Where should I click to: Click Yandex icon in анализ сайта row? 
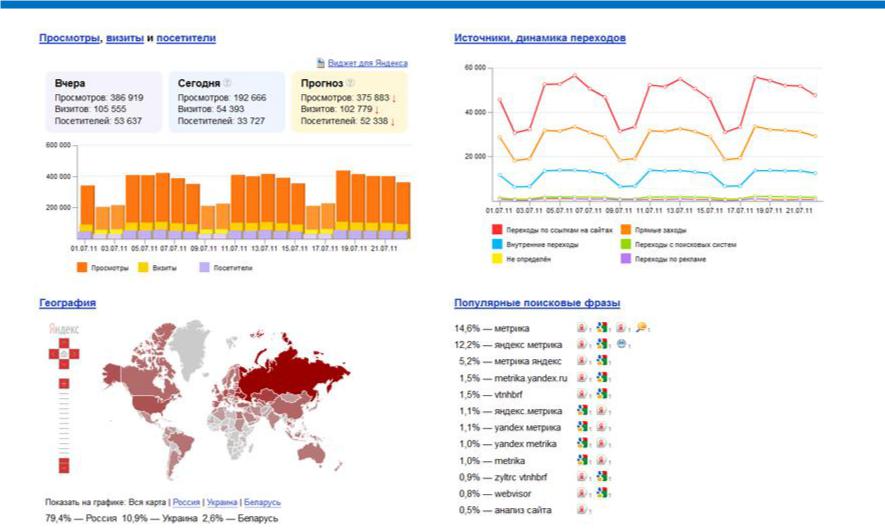(582, 510)
